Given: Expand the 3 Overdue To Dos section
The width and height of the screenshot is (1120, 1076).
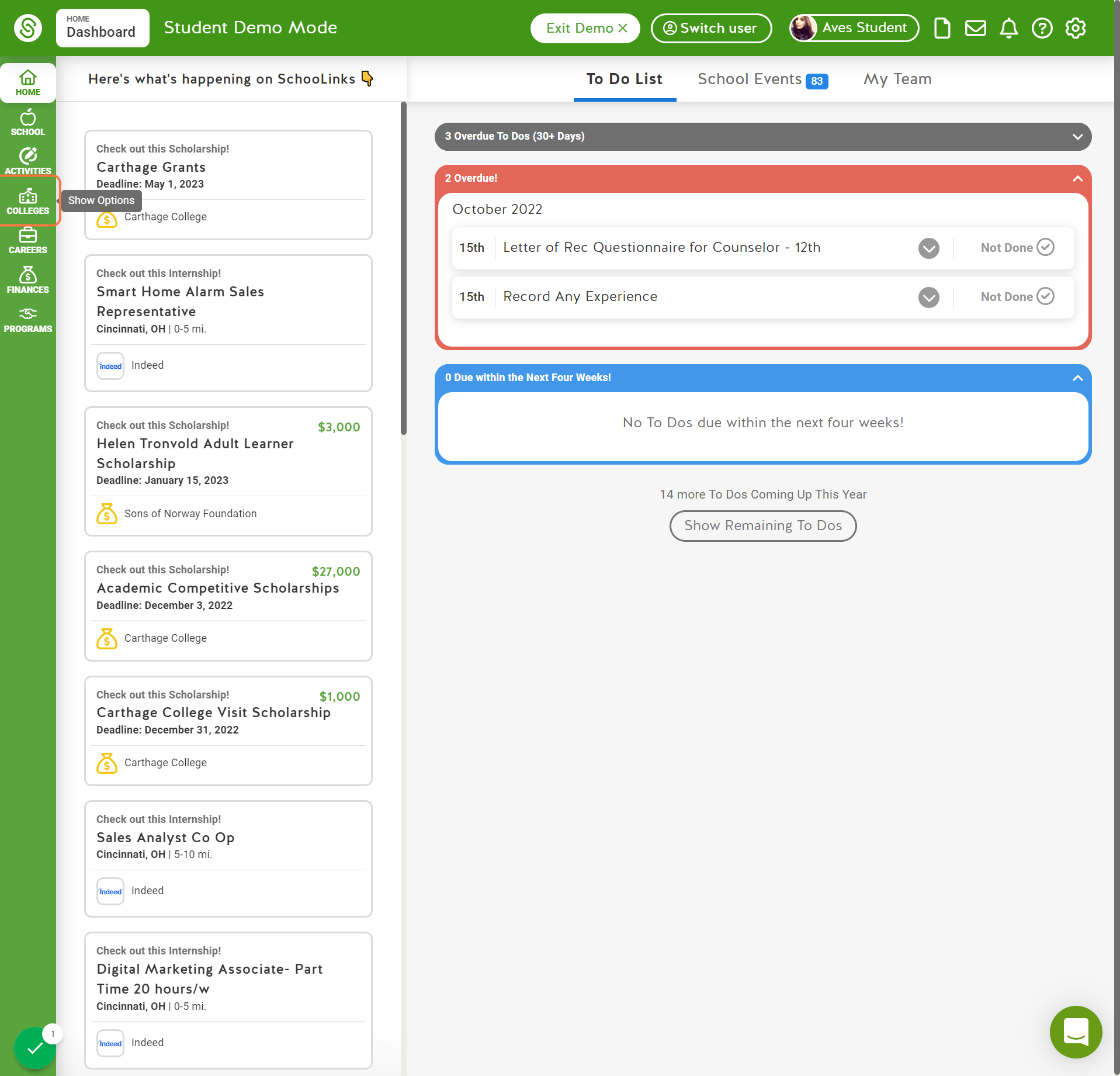Looking at the screenshot, I should (x=762, y=136).
